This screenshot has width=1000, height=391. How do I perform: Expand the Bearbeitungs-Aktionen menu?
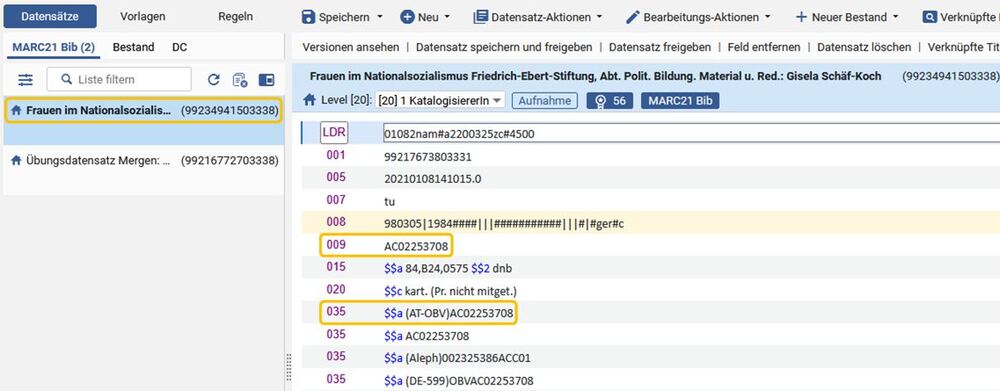pyautogui.click(x=698, y=17)
